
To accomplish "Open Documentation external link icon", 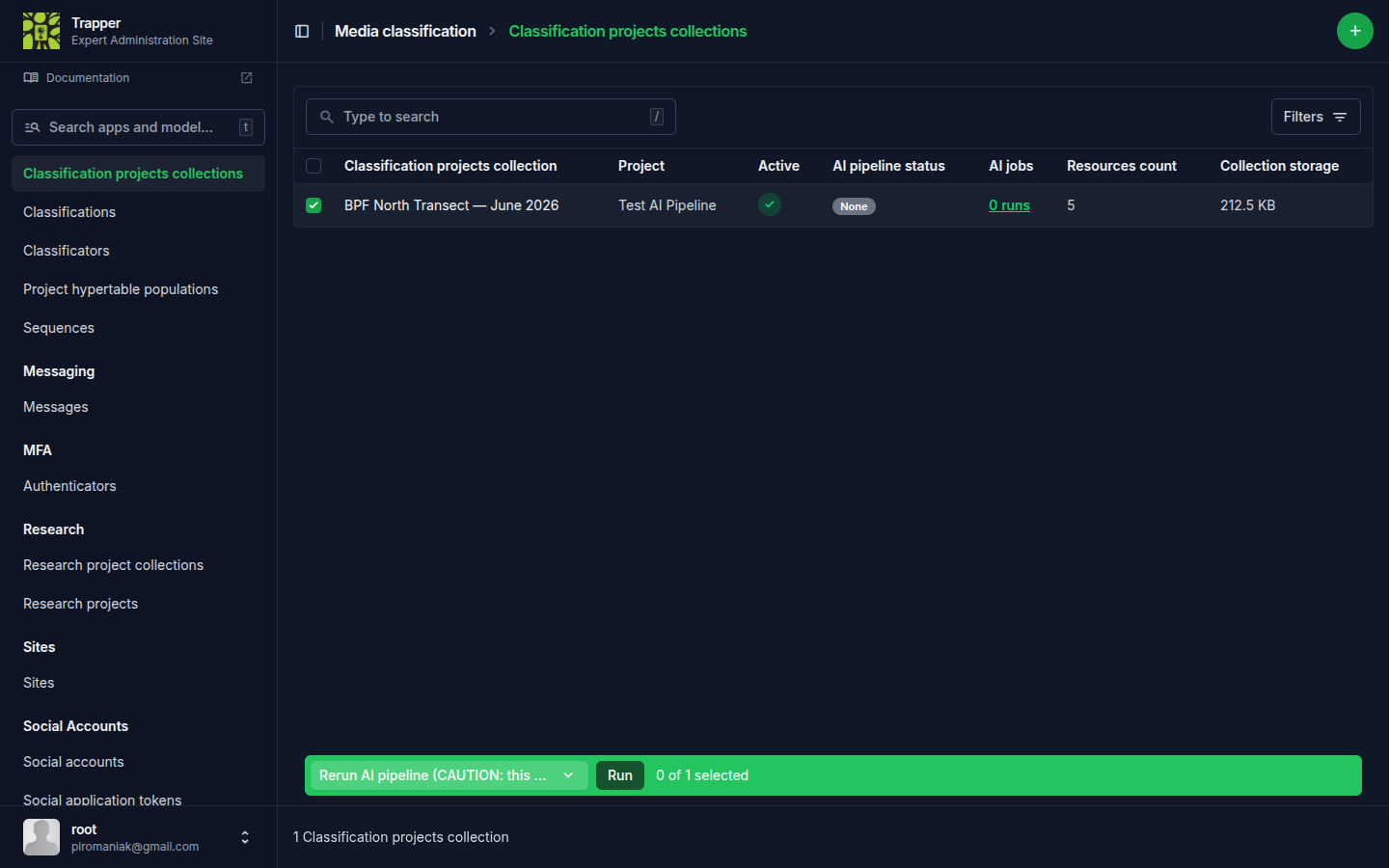I will pyautogui.click(x=246, y=78).
